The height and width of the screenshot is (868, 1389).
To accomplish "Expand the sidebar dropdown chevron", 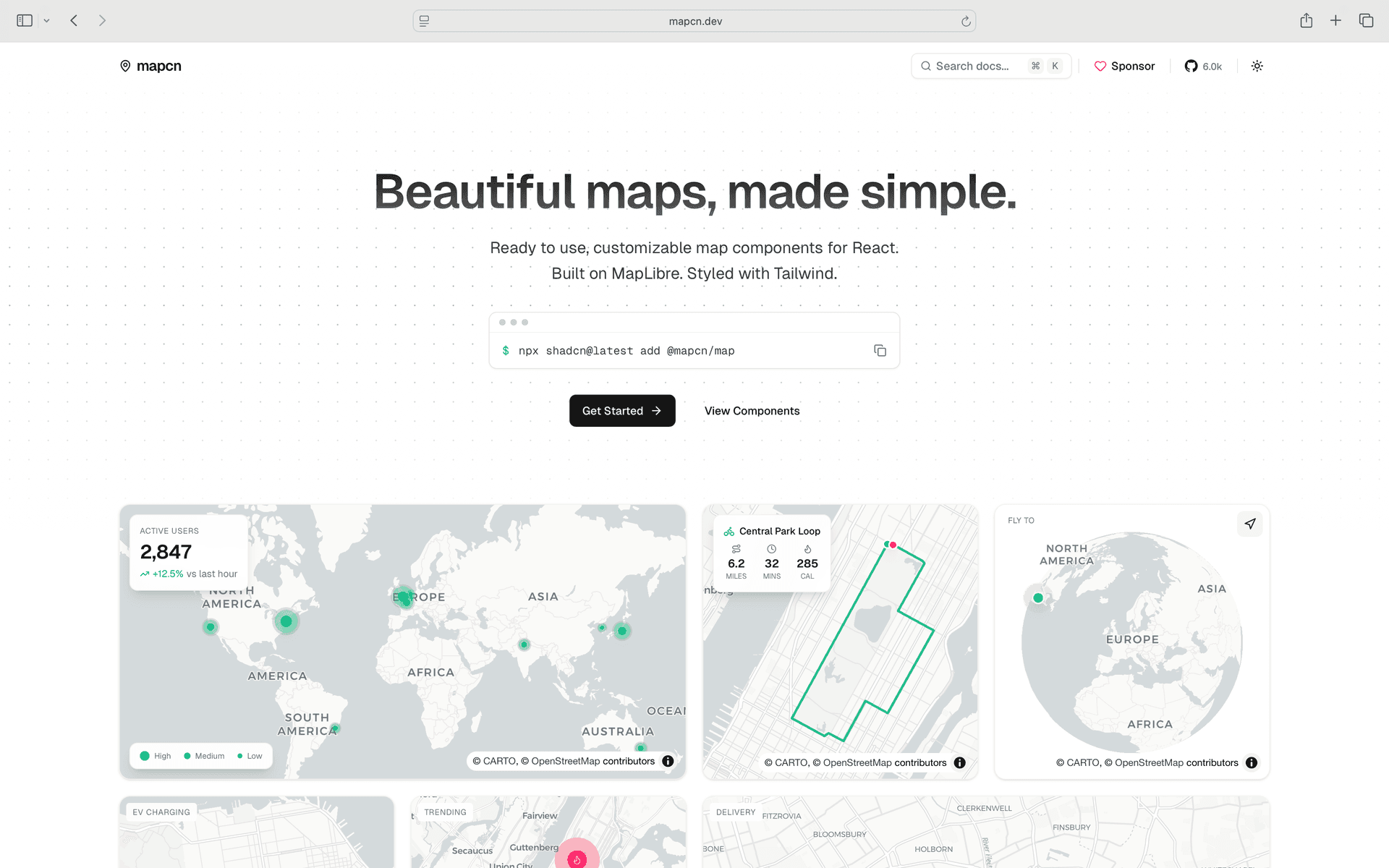I will tap(46, 21).
